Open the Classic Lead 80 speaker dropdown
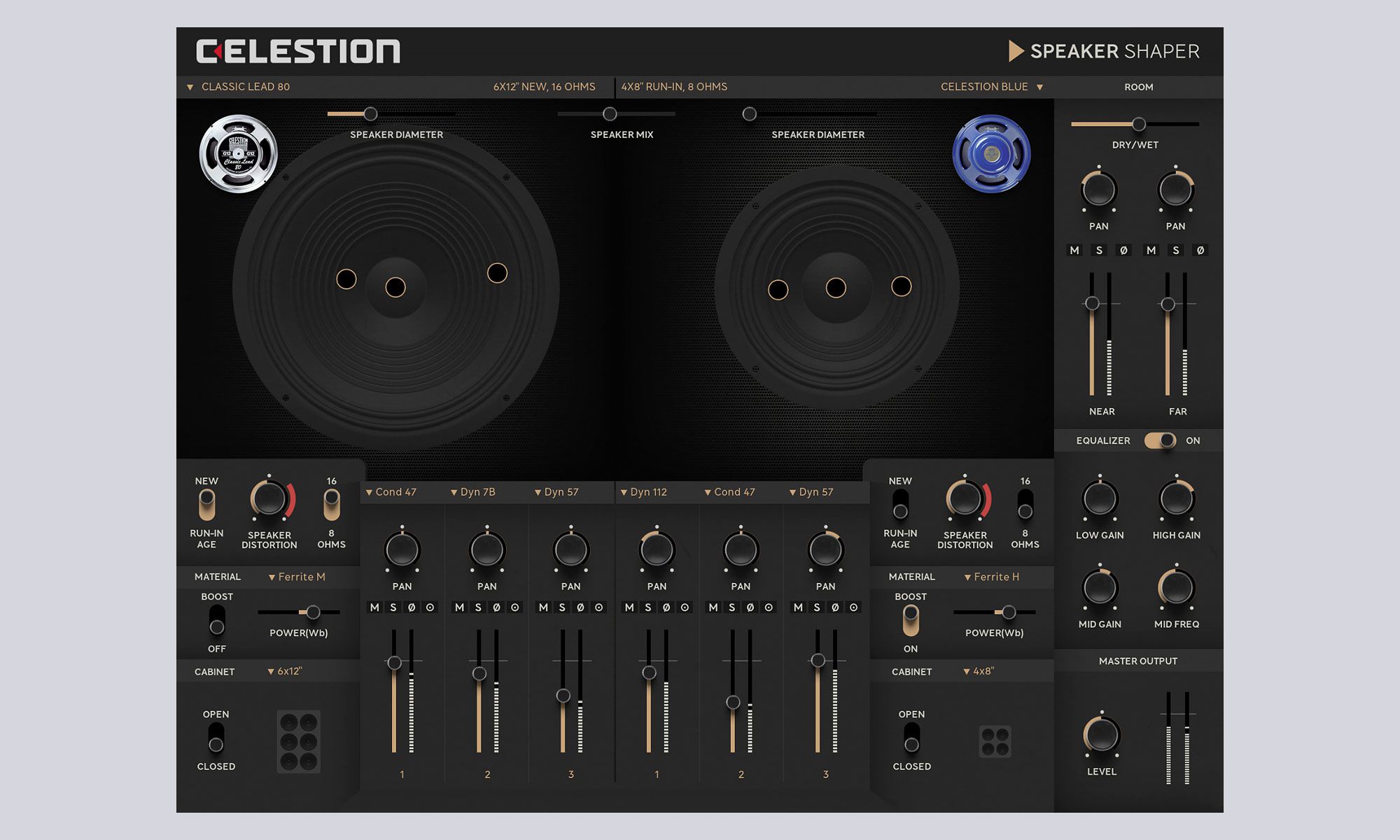This screenshot has height=840, width=1400. [238, 87]
